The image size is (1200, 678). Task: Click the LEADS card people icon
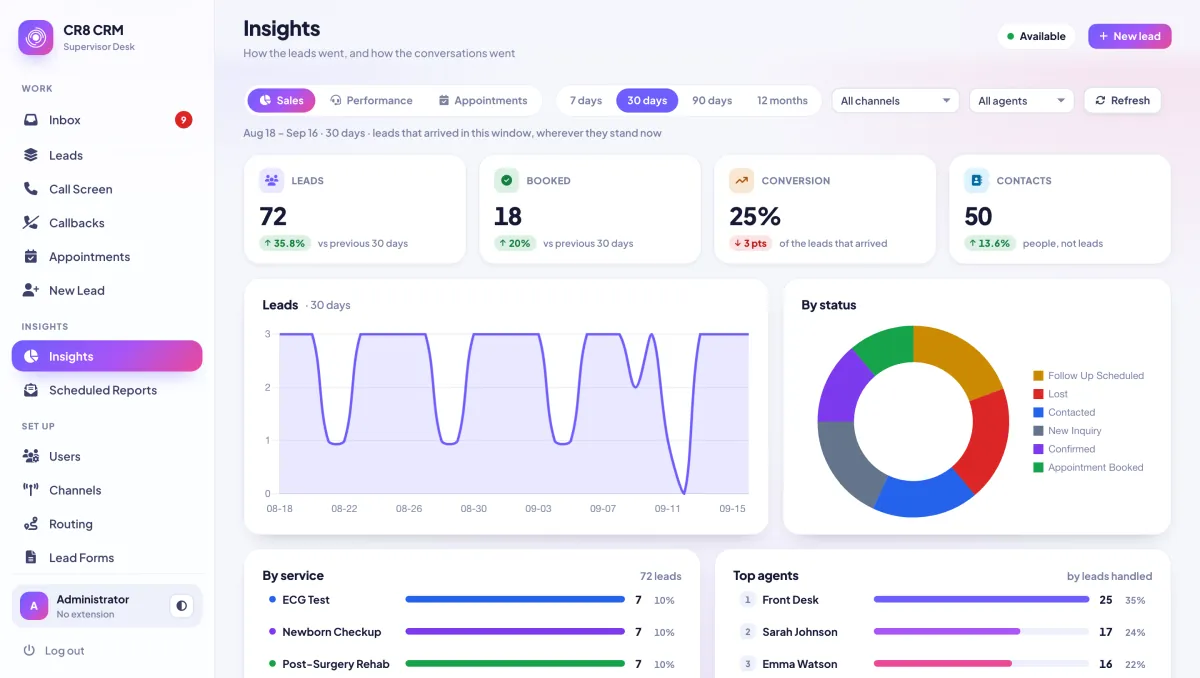[271, 180]
